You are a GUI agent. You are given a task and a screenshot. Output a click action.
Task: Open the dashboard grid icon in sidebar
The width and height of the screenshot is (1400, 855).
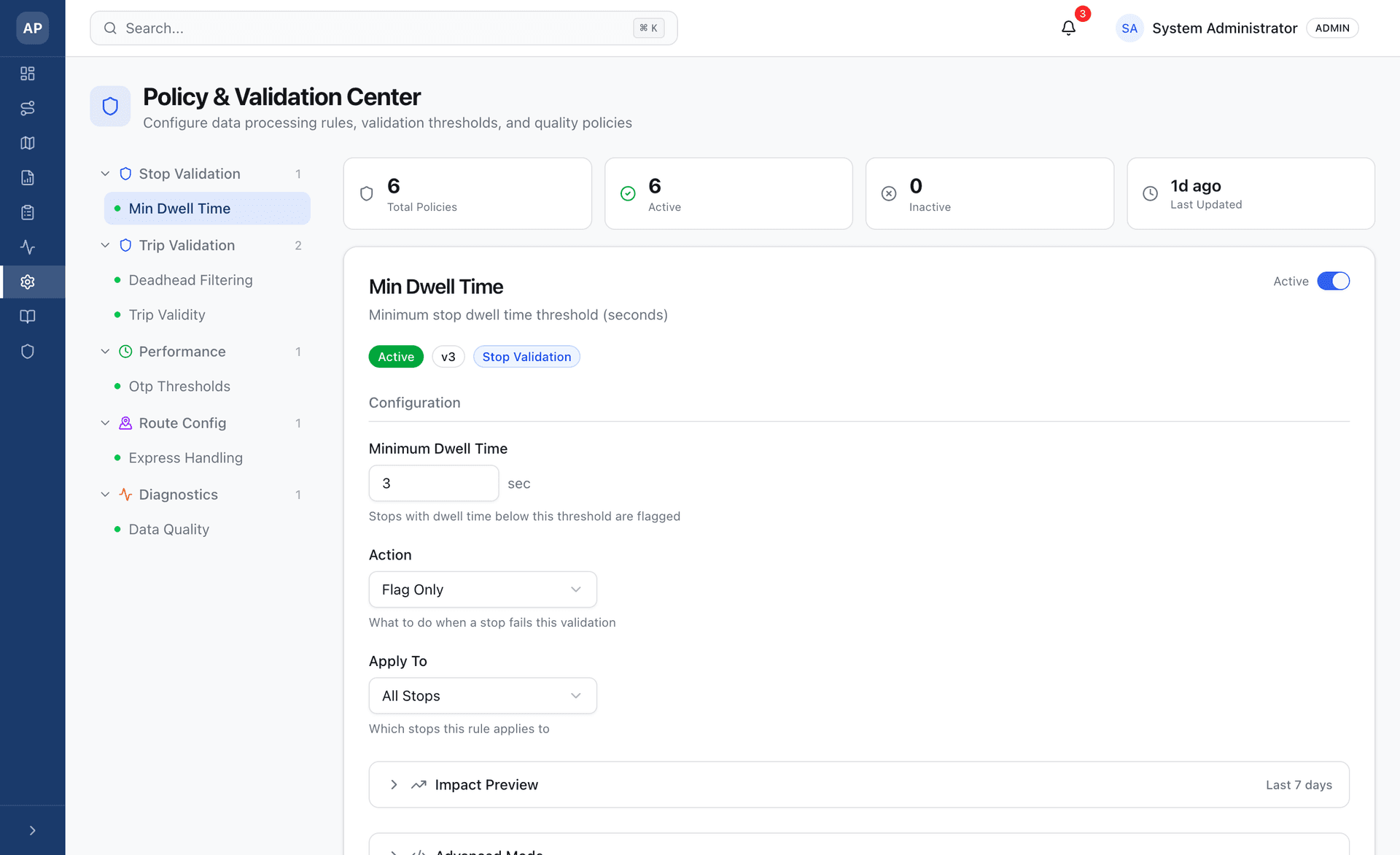pos(28,74)
